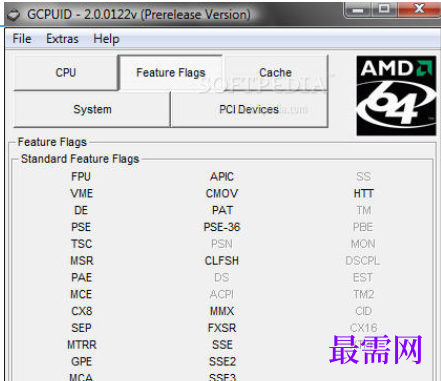
Task: Click the CLFSH feature flag
Action: tap(222, 261)
